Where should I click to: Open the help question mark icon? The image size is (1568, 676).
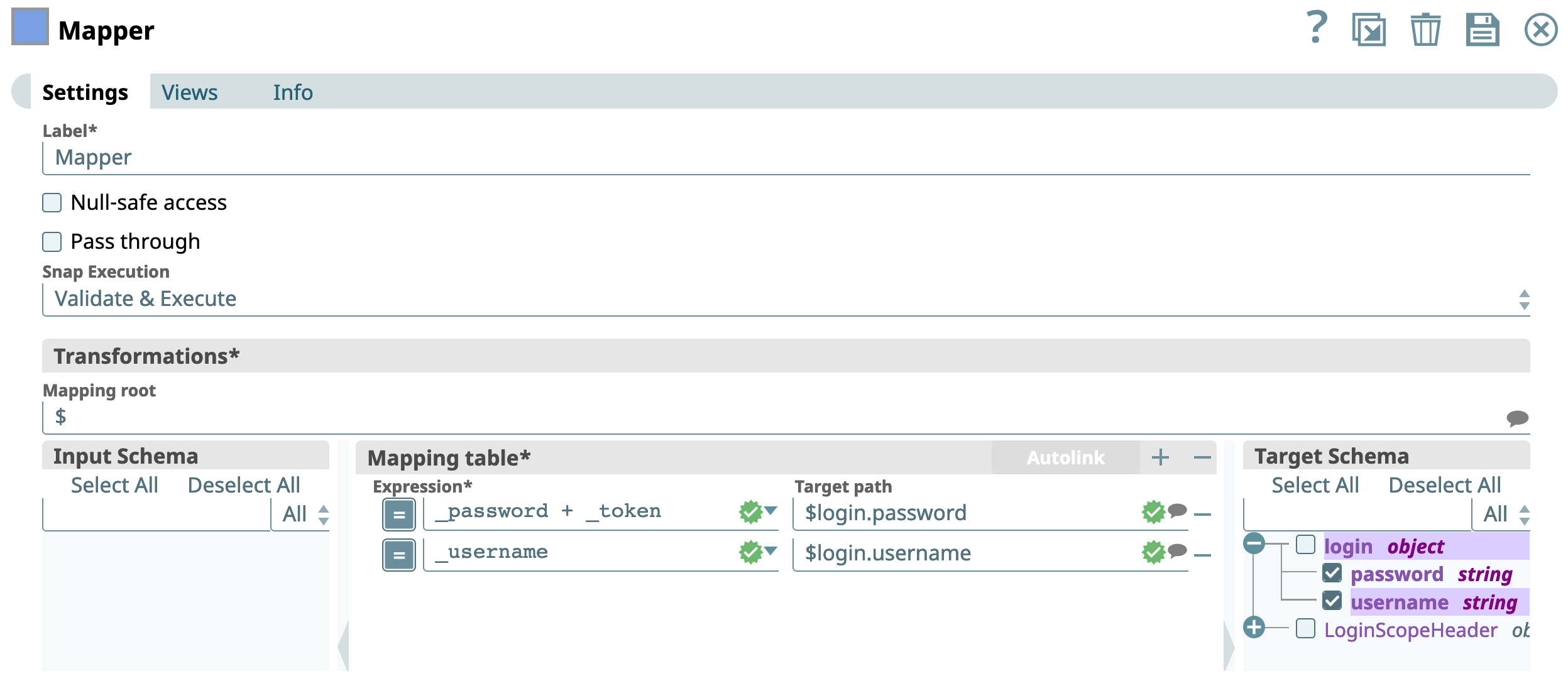(1317, 28)
